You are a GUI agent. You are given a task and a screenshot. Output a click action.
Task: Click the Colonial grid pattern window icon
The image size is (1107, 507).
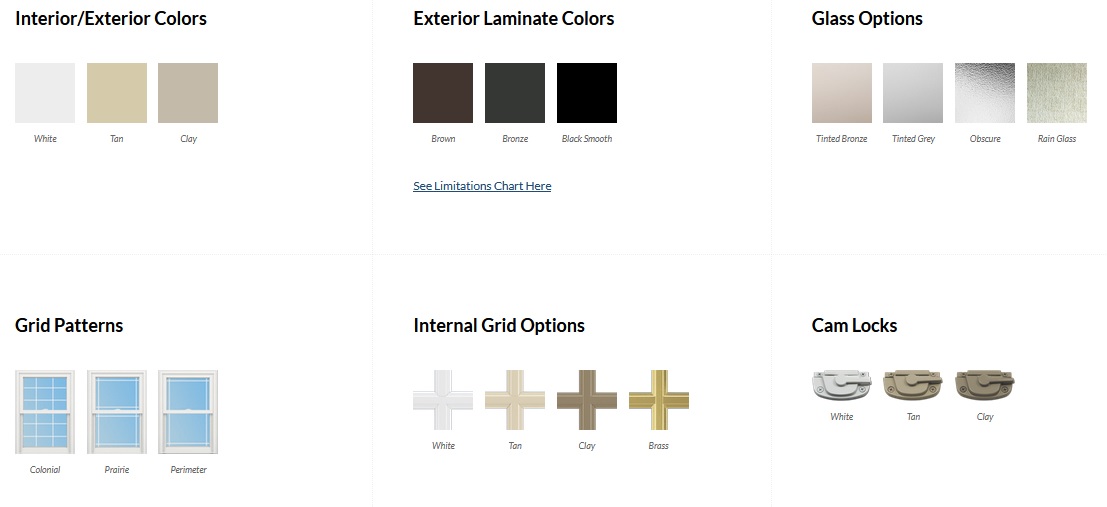coord(45,412)
